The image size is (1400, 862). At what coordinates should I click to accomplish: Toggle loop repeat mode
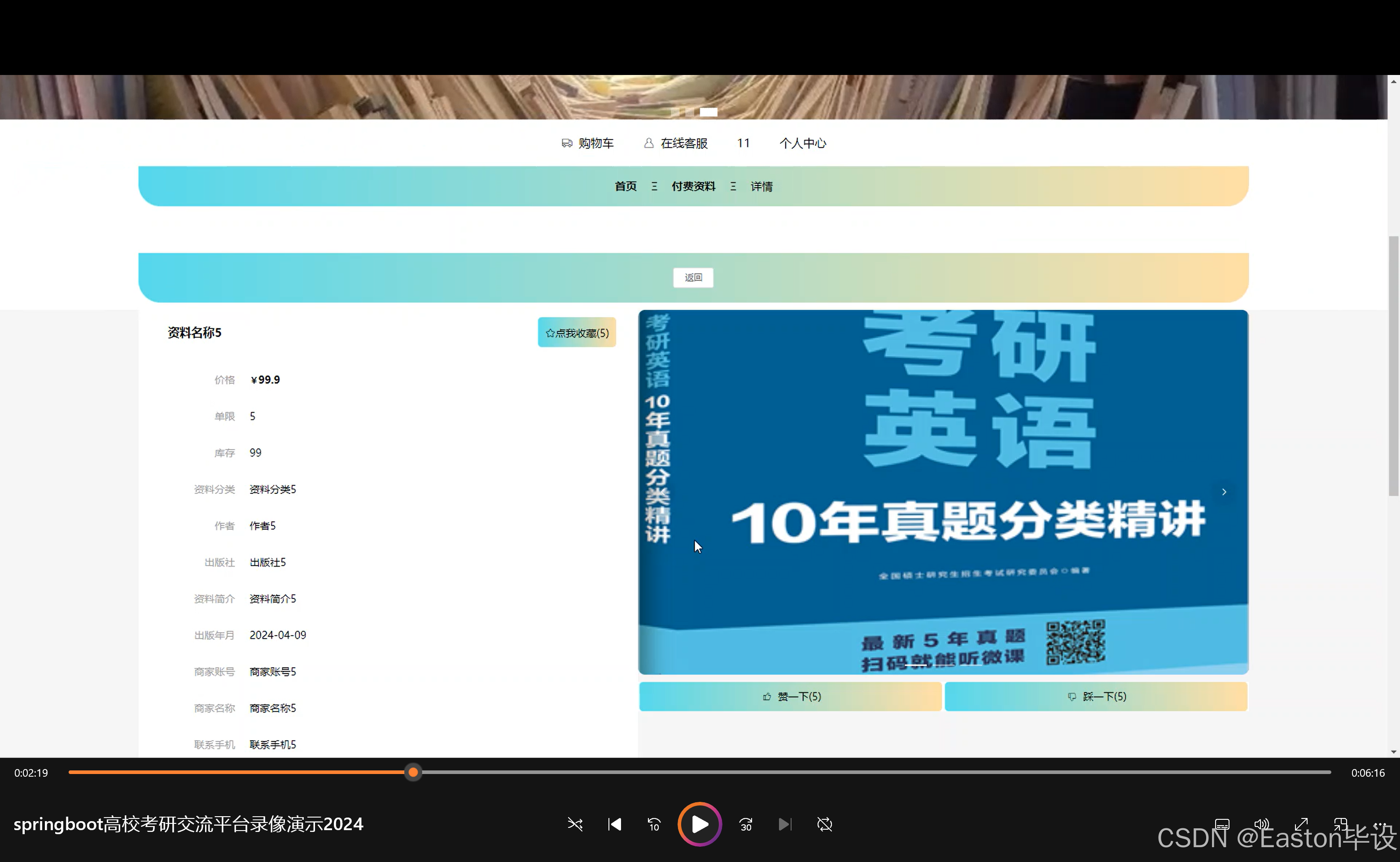(824, 824)
